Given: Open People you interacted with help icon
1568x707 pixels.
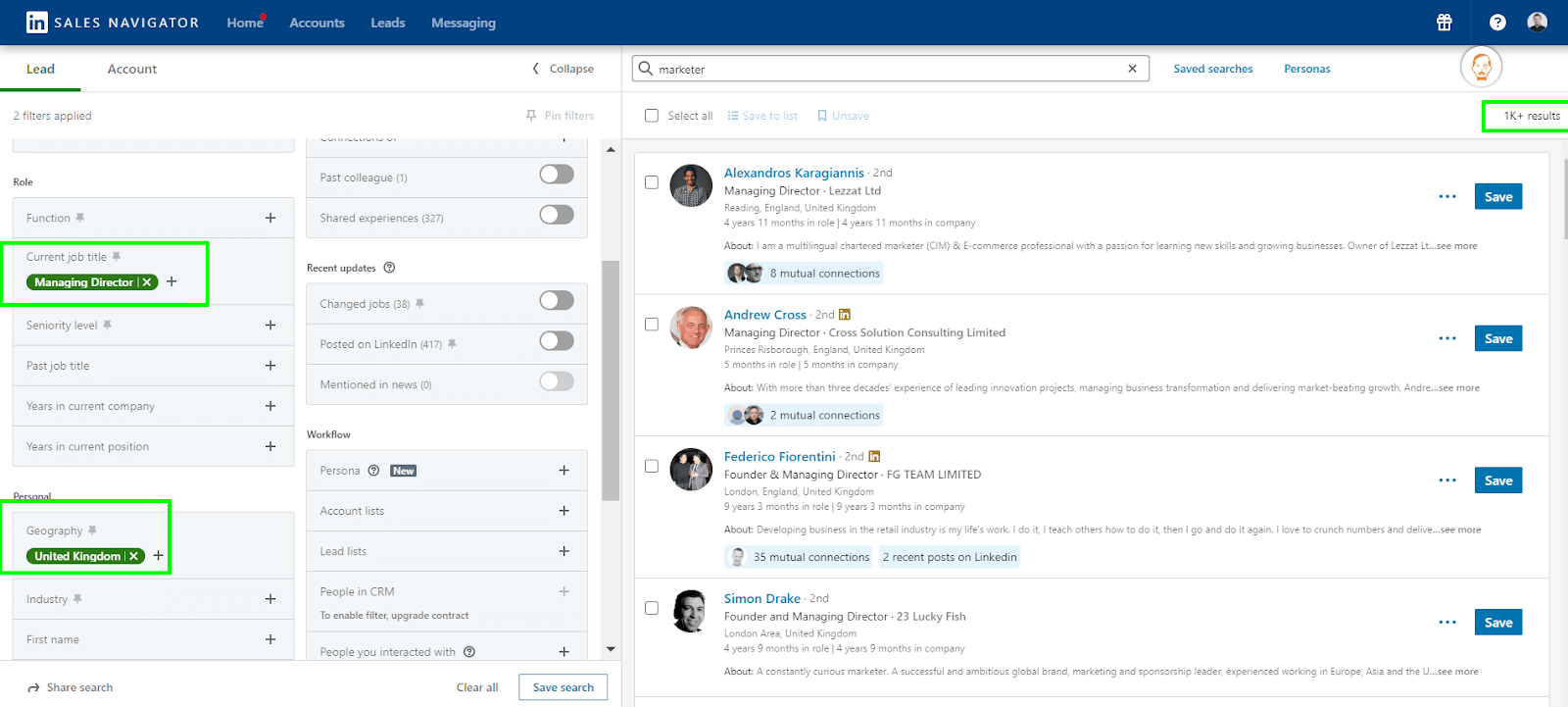Looking at the screenshot, I should point(469,652).
